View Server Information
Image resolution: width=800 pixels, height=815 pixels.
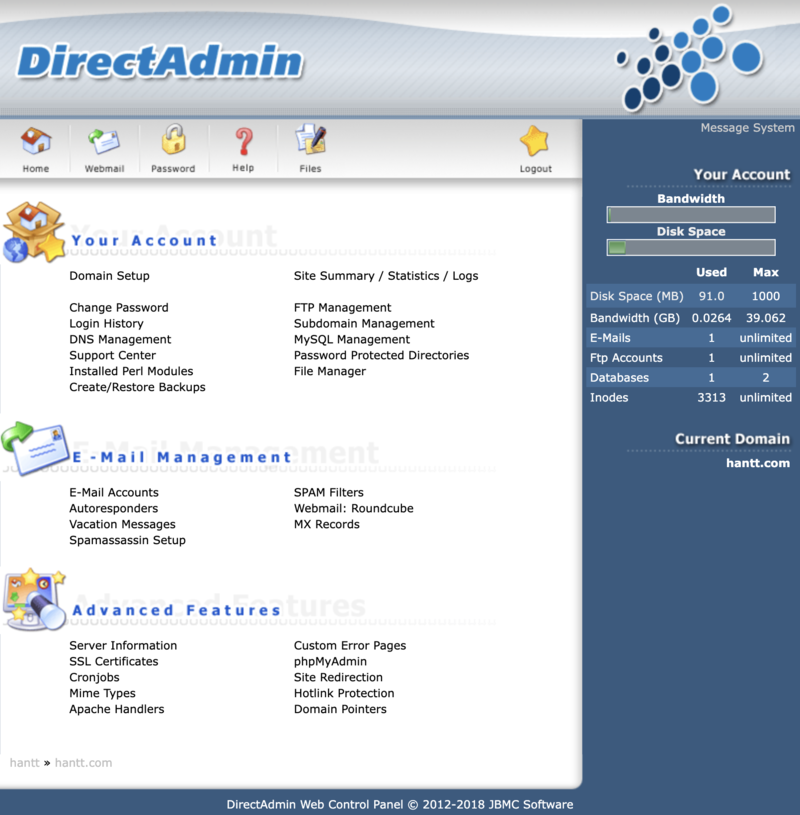click(123, 646)
